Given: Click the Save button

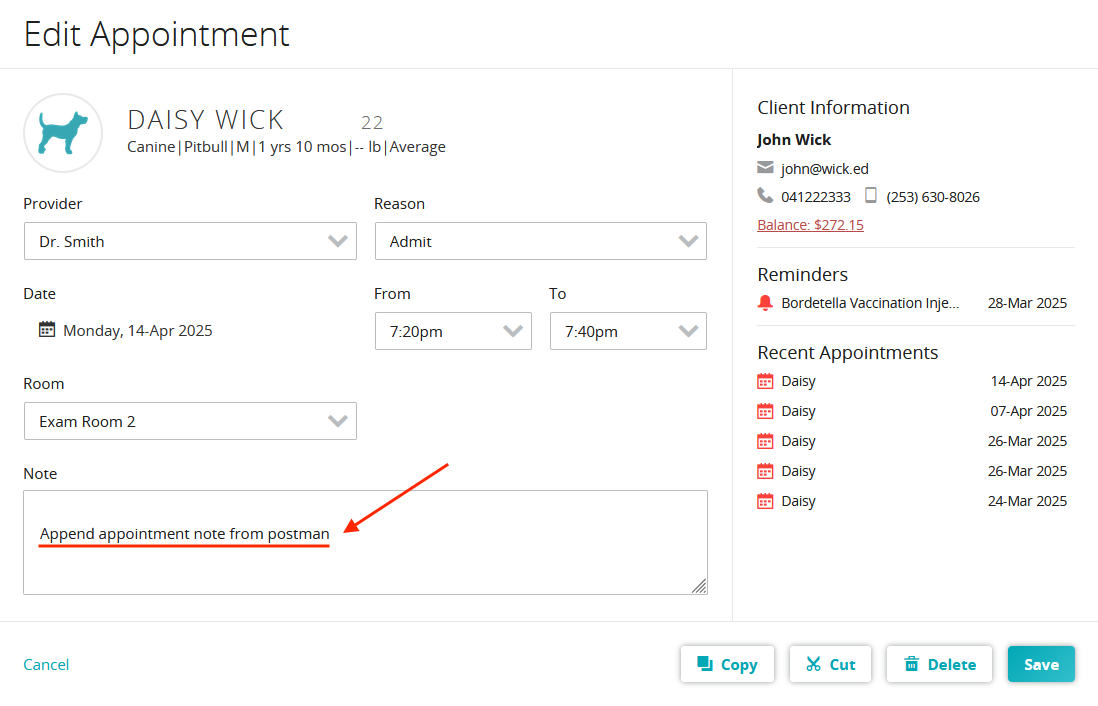Looking at the screenshot, I should click(1041, 664).
